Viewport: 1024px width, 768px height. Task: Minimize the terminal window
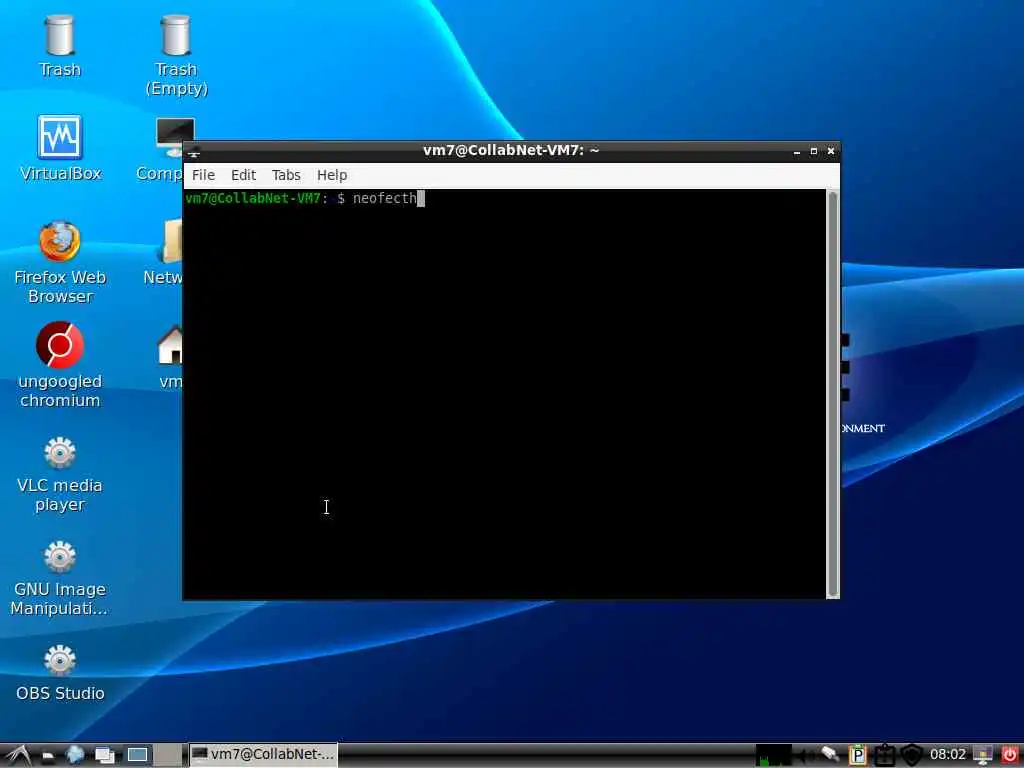[797, 152]
